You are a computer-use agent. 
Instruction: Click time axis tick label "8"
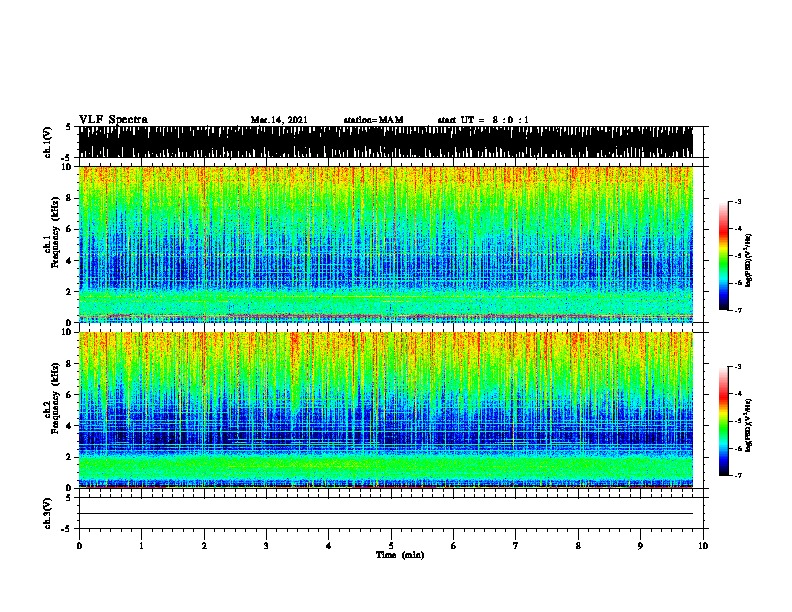coord(578,546)
